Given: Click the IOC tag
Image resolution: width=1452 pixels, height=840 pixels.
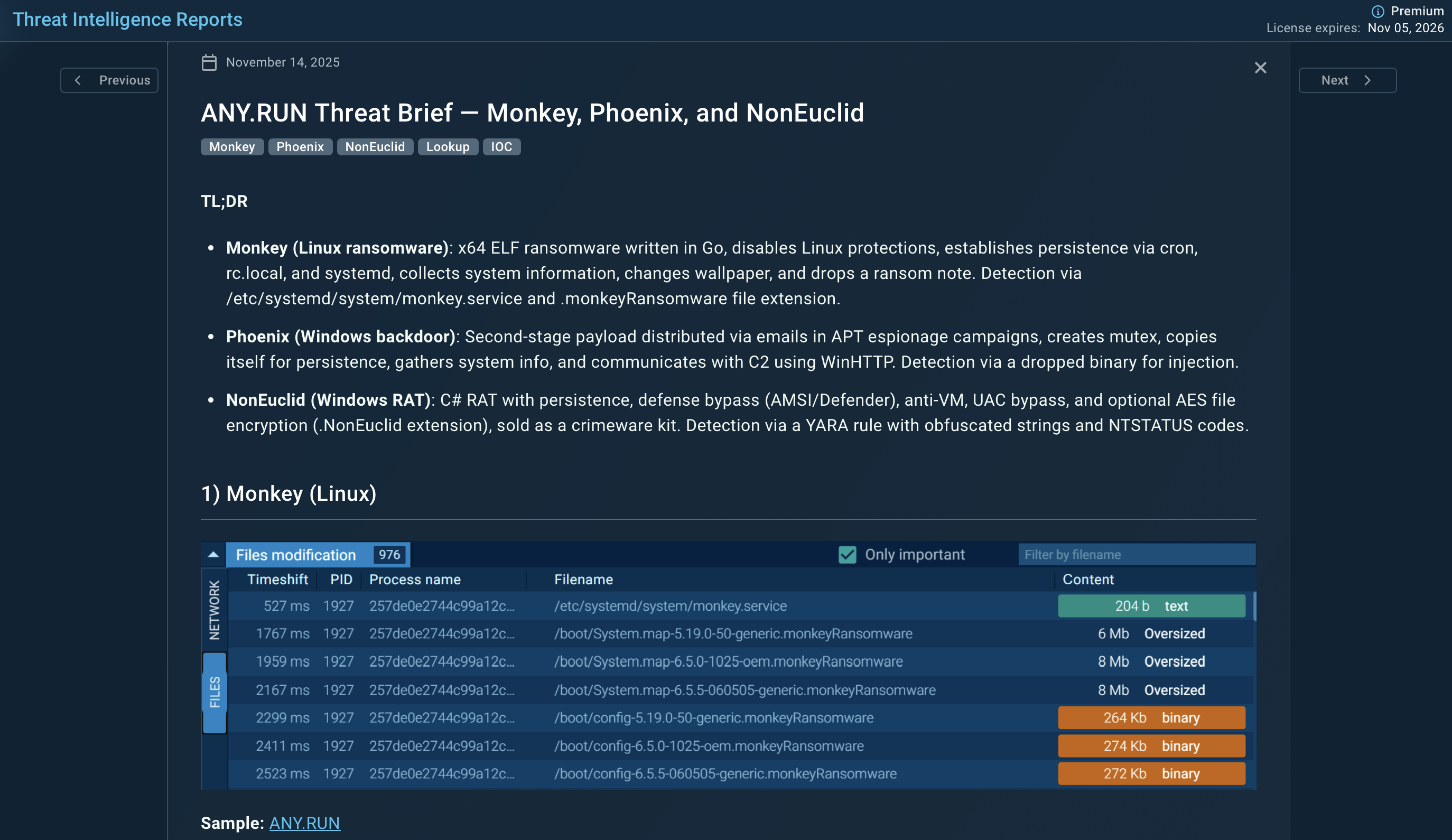Looking at the screenshot, I should (x=501, y=147).
